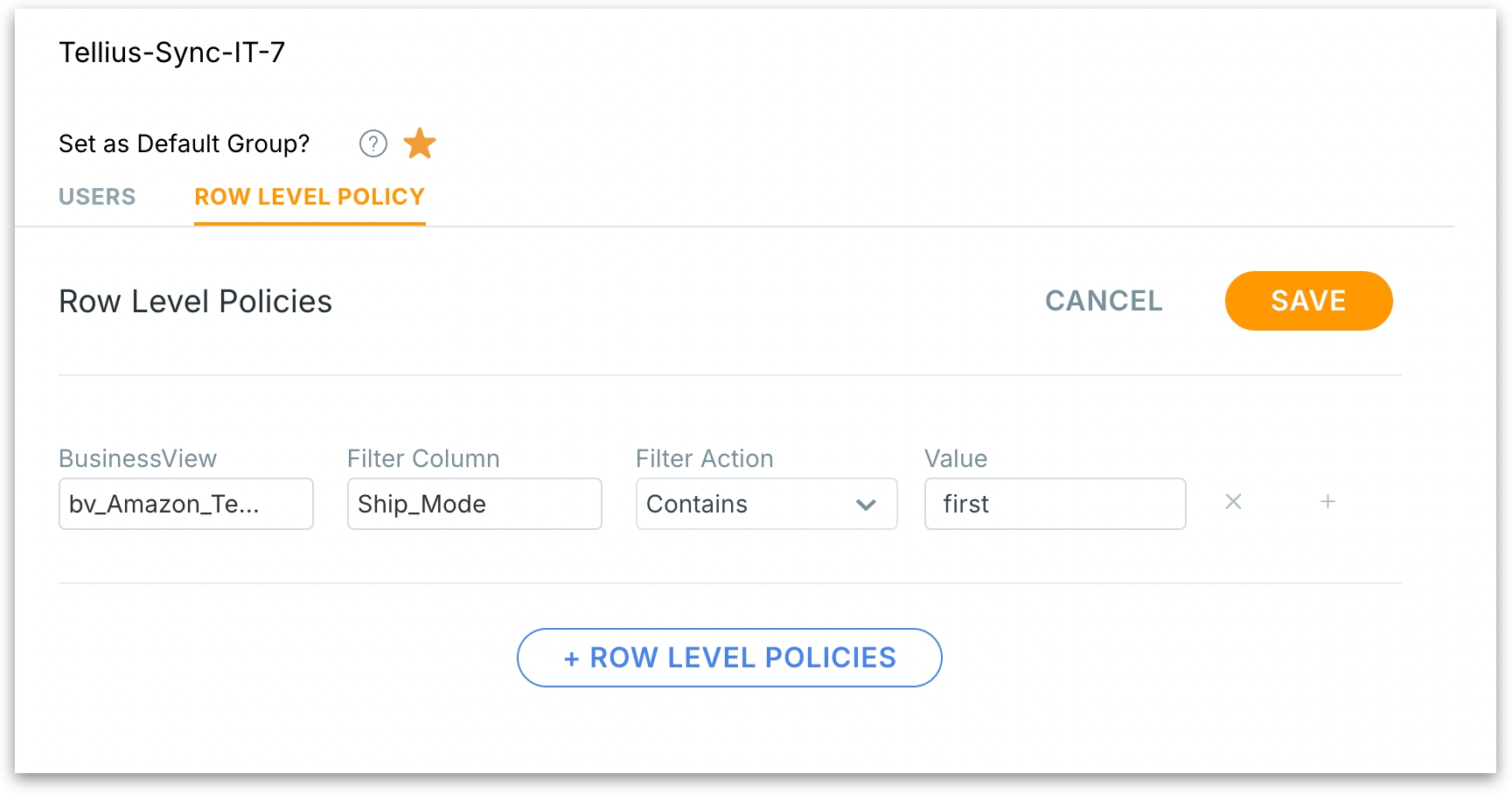Click the plus icon beside the Value field
The image size is (1512, 795).
[1327, 502]
